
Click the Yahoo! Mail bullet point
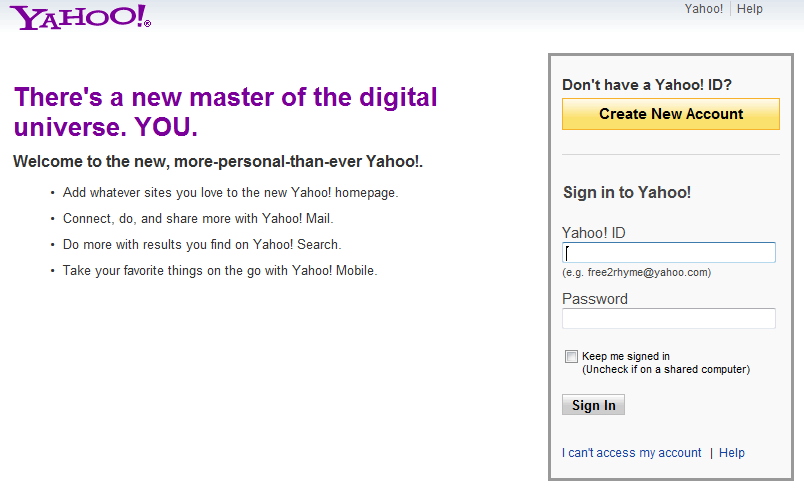click(198, 218)
